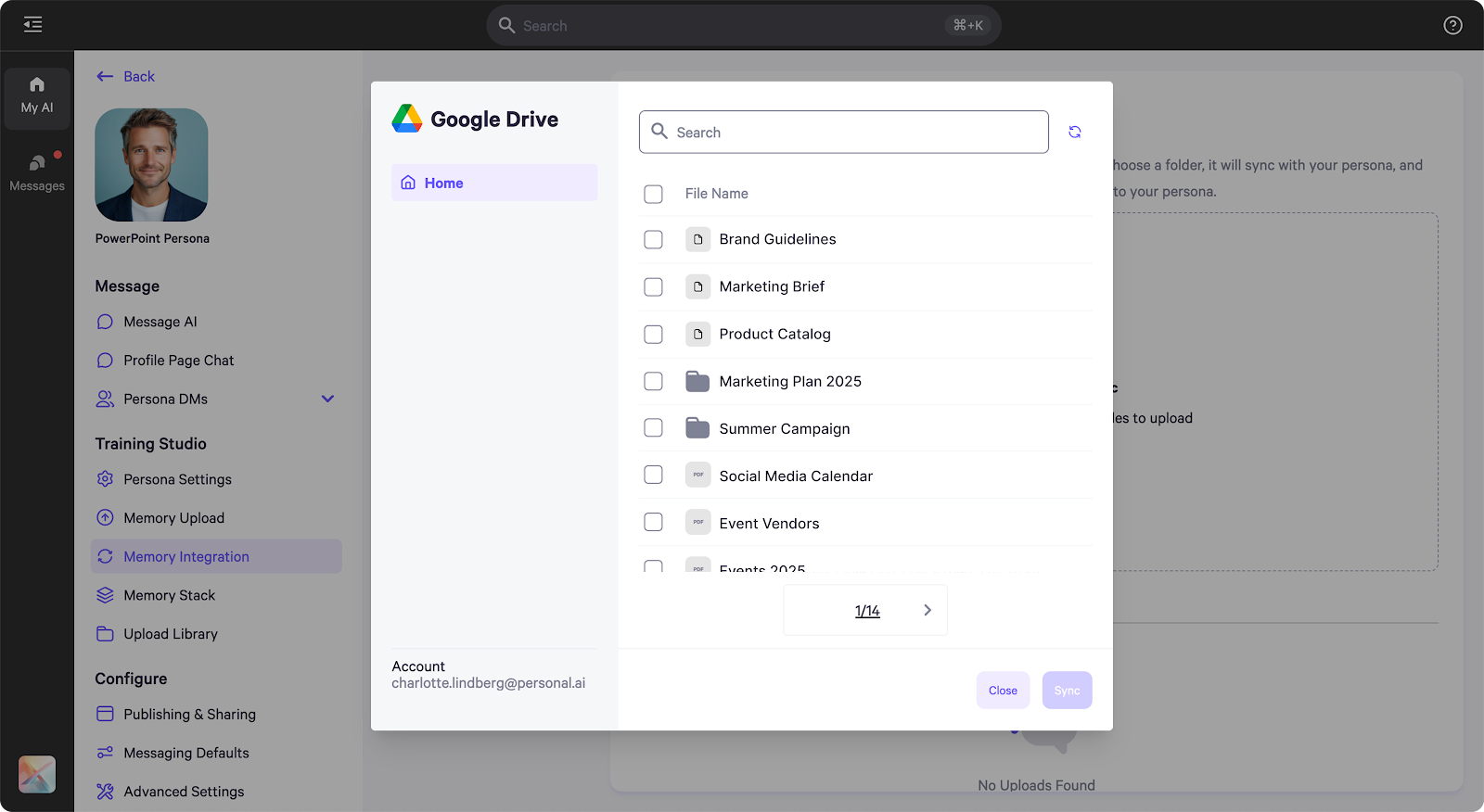
Task: Open Memory Stack
Action: click(170, 595)
